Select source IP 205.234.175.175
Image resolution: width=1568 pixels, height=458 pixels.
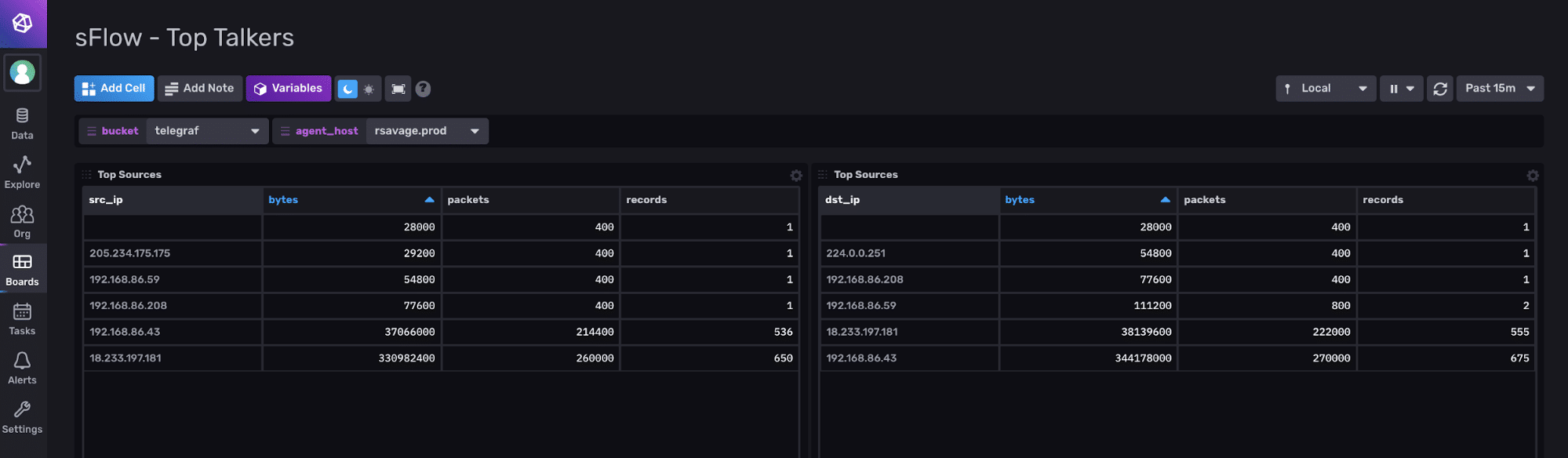[130, 253]
